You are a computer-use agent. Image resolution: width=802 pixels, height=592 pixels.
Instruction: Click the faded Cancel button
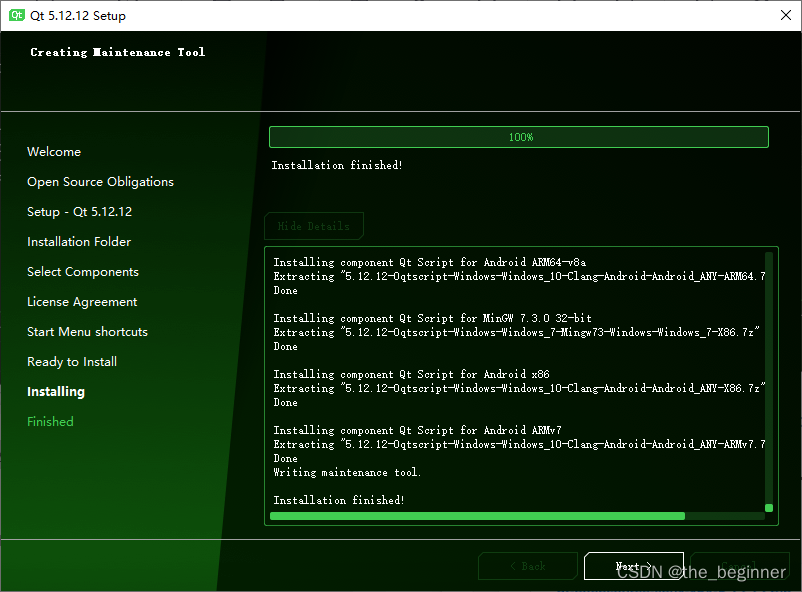740,566
